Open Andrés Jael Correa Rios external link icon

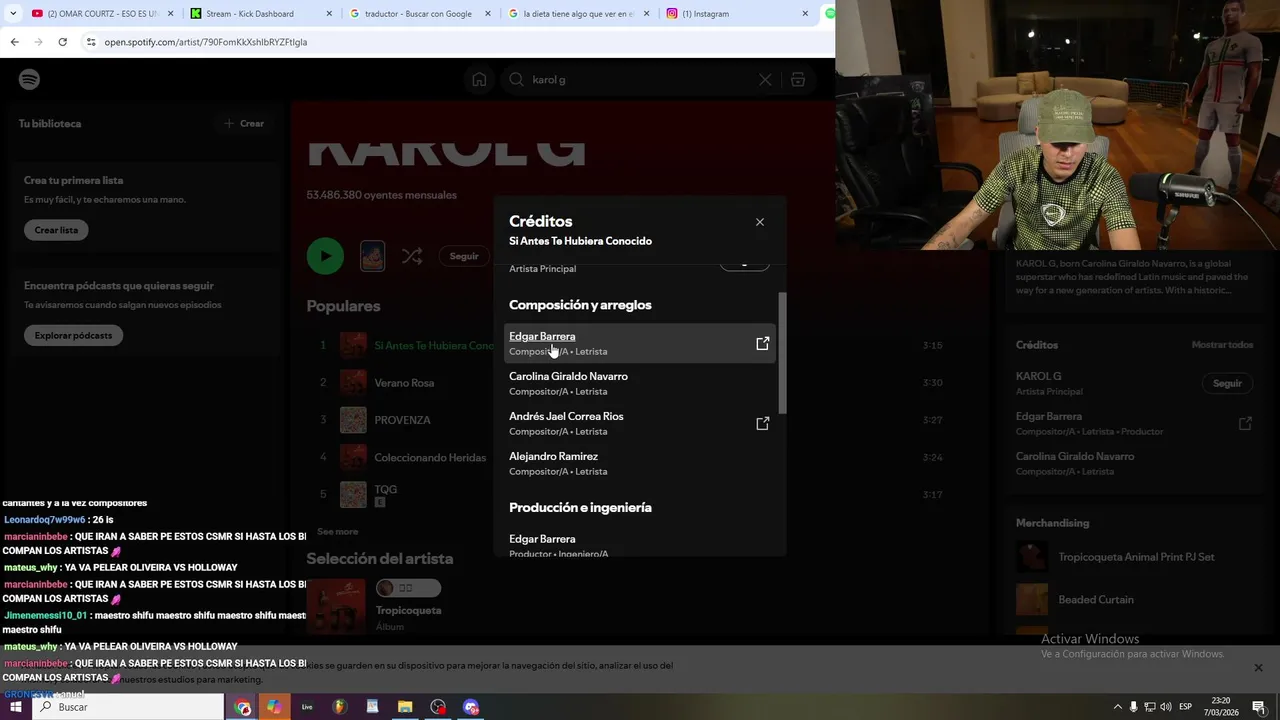[x=762, y=424]
